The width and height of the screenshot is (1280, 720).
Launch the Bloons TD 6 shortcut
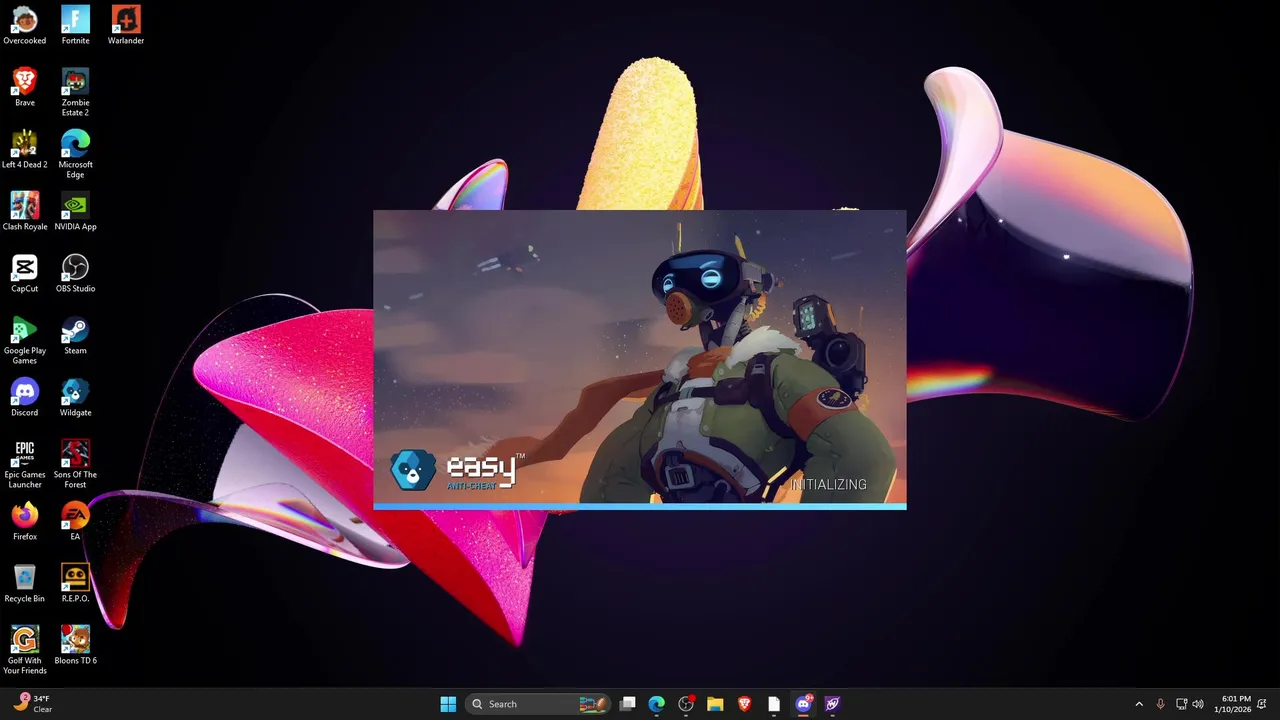75,645
